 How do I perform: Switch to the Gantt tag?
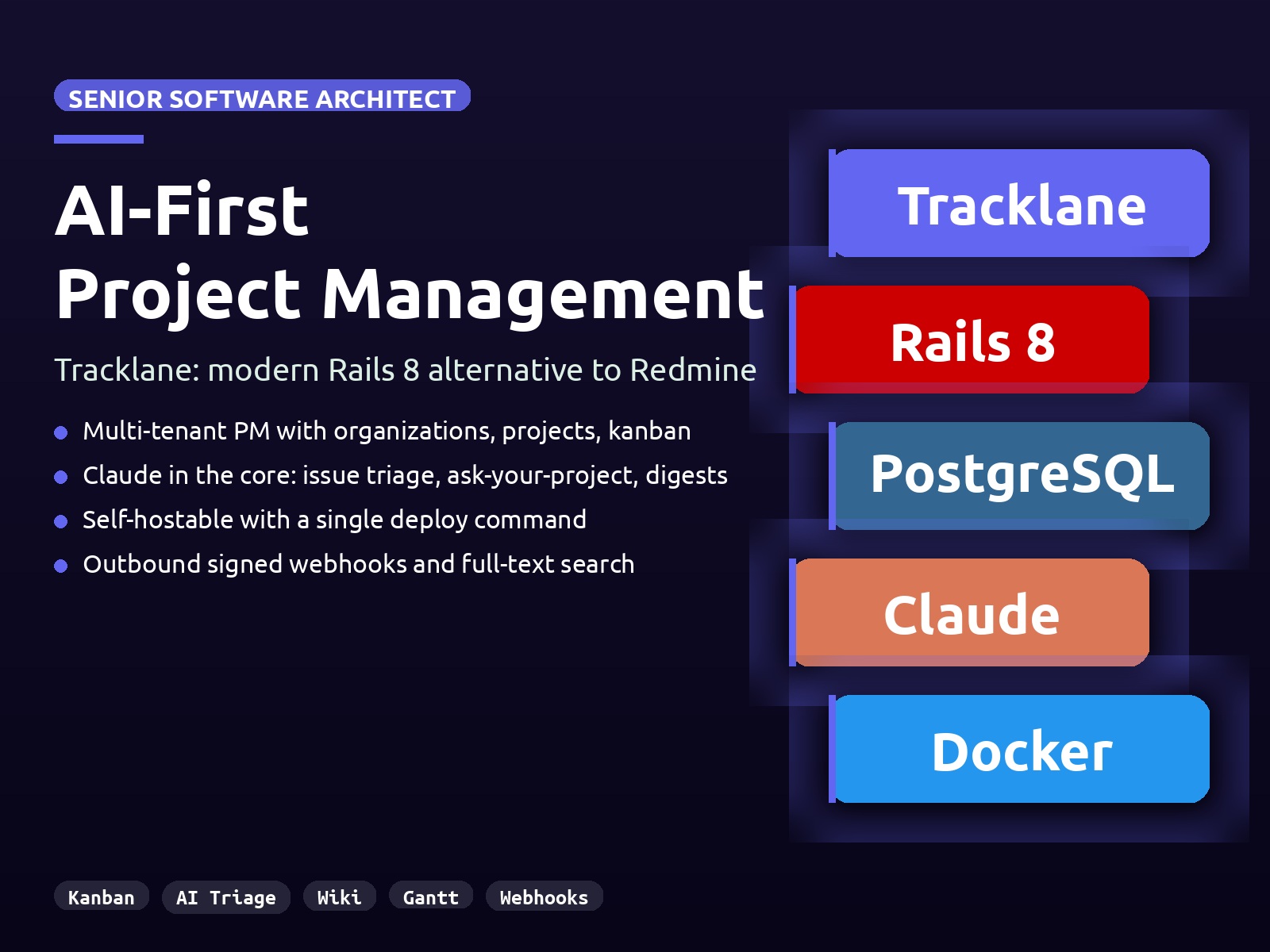(430, 897)
